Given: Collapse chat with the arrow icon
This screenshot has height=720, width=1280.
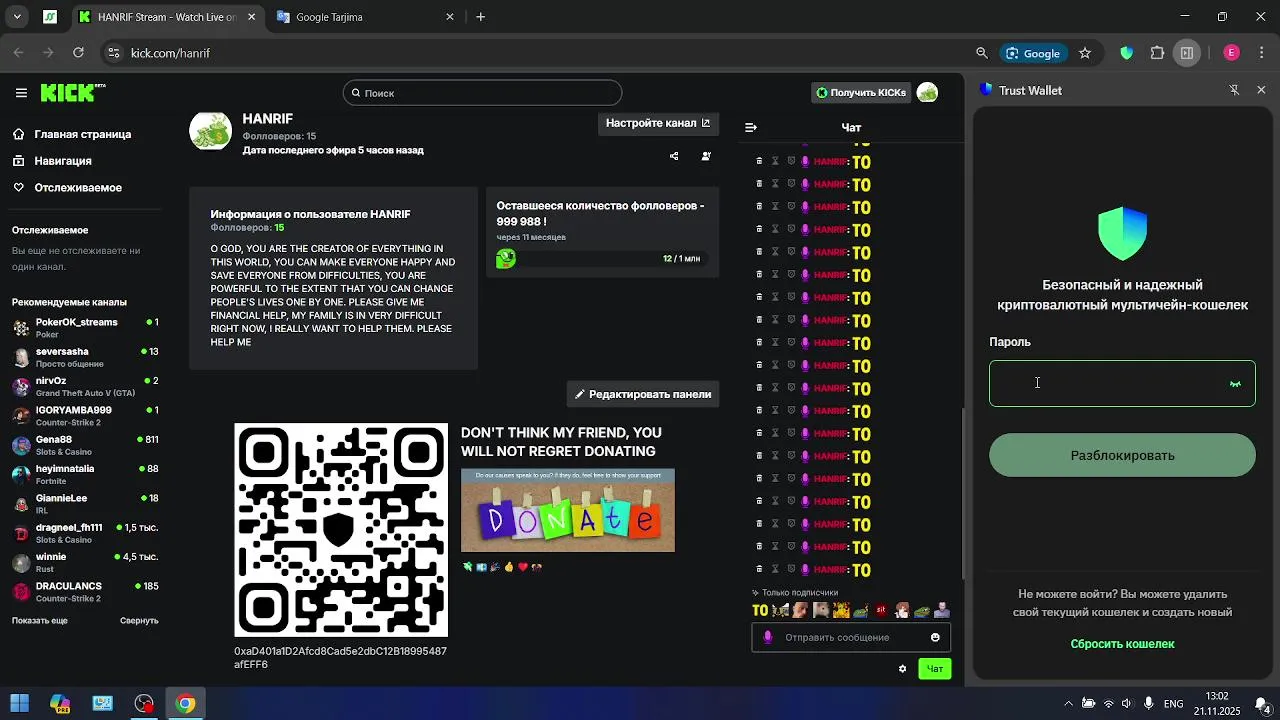Looking at the screenshot, I should [x=751, y=127].
